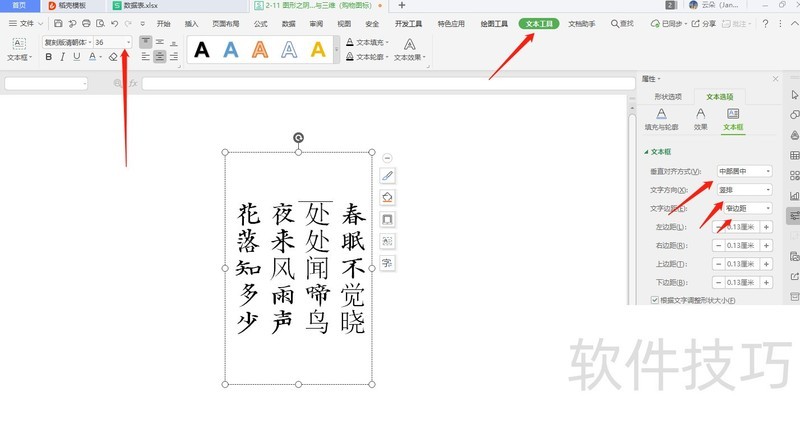This screenshot has height=424, width=800.
Task: Click the Redo arrow icon
Action: pyautogui.click(x=128, y=23)
